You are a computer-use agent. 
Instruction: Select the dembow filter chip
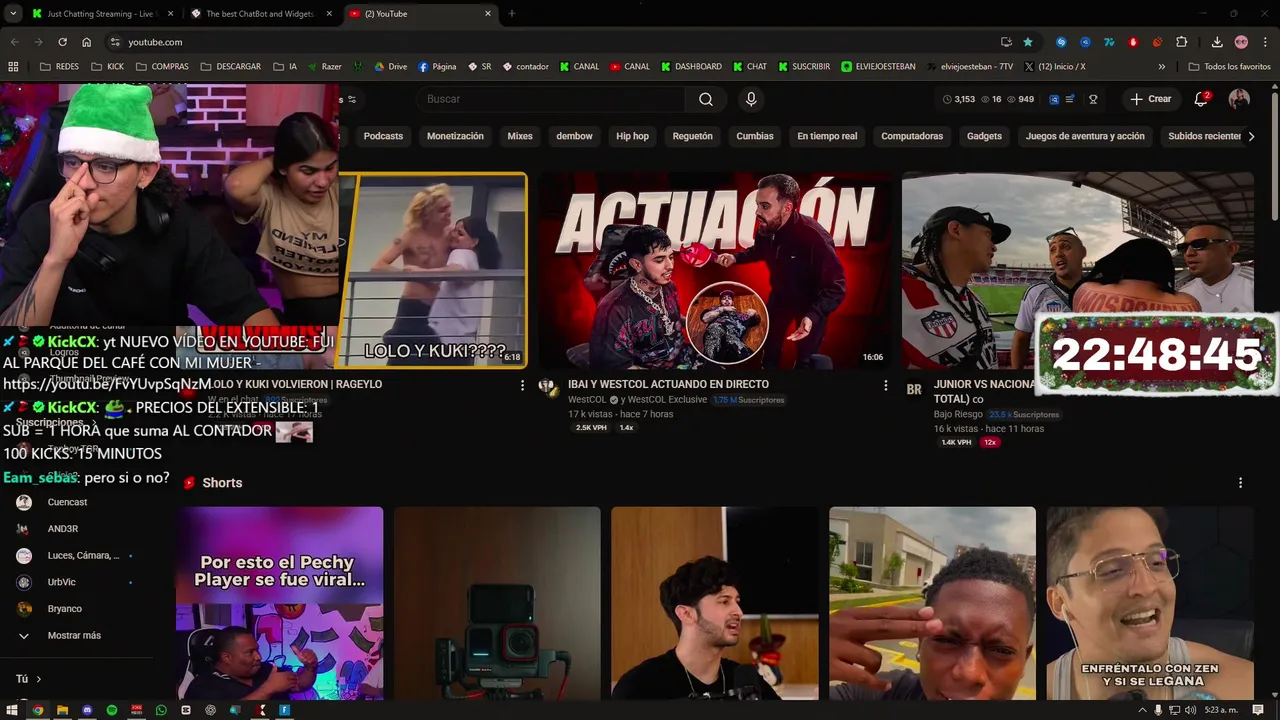(x=574, y=136)
